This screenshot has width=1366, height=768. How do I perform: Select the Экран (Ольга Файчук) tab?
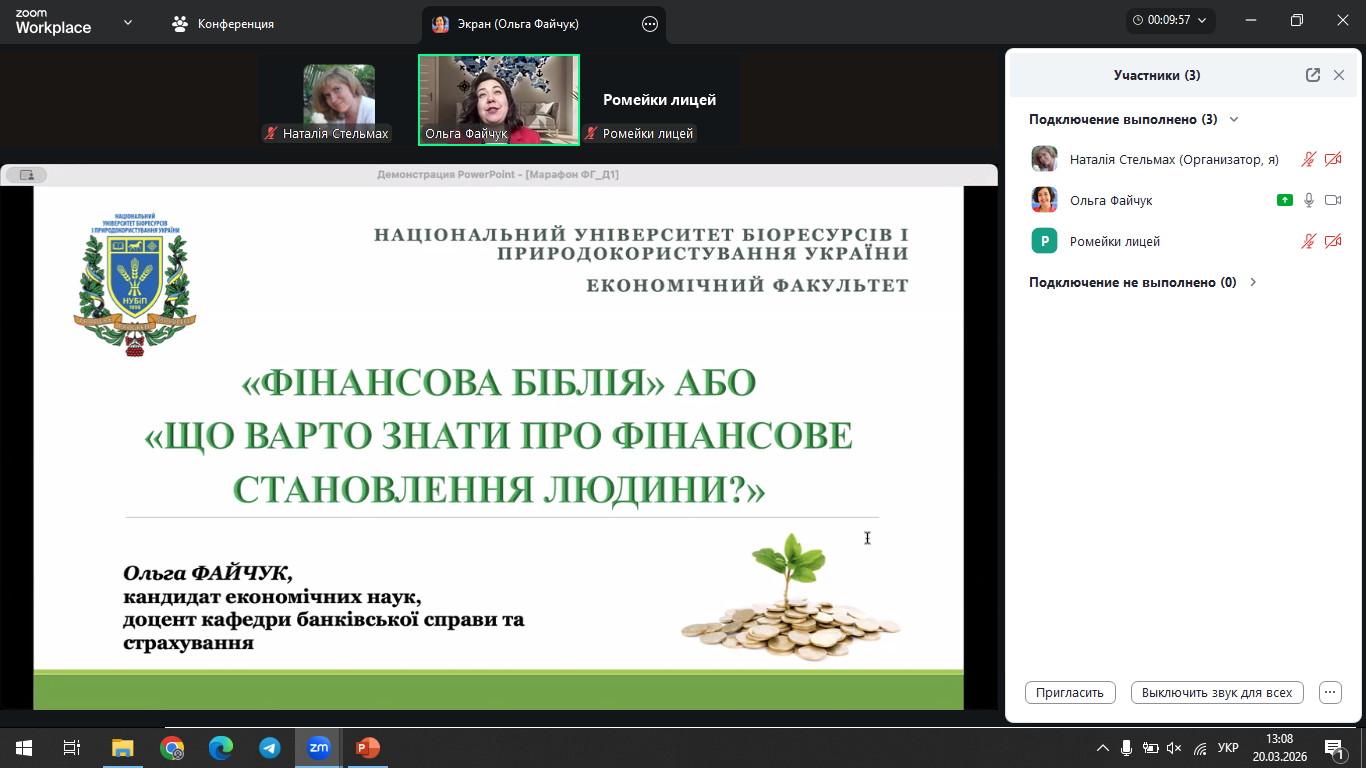coord(518,24)
